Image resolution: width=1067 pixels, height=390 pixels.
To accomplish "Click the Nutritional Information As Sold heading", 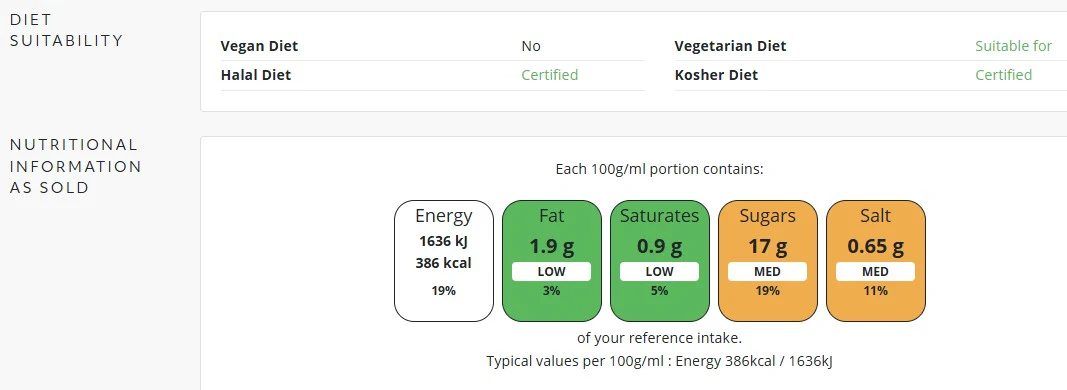I will click(x=76, y=166).
